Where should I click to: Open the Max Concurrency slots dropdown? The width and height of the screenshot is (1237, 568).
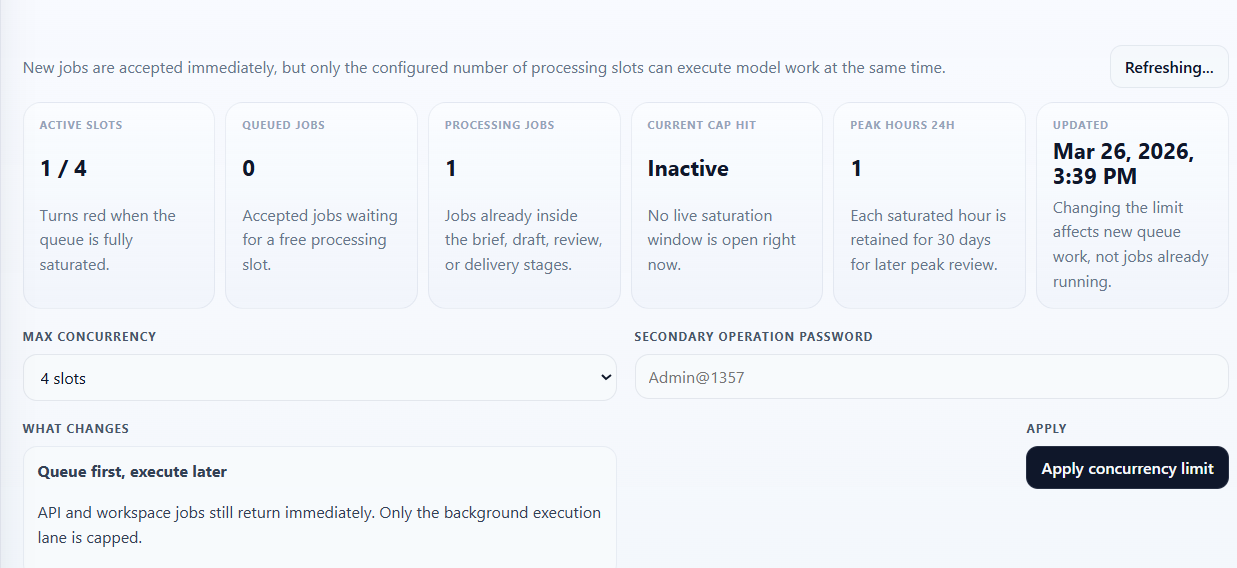point(319,378)
